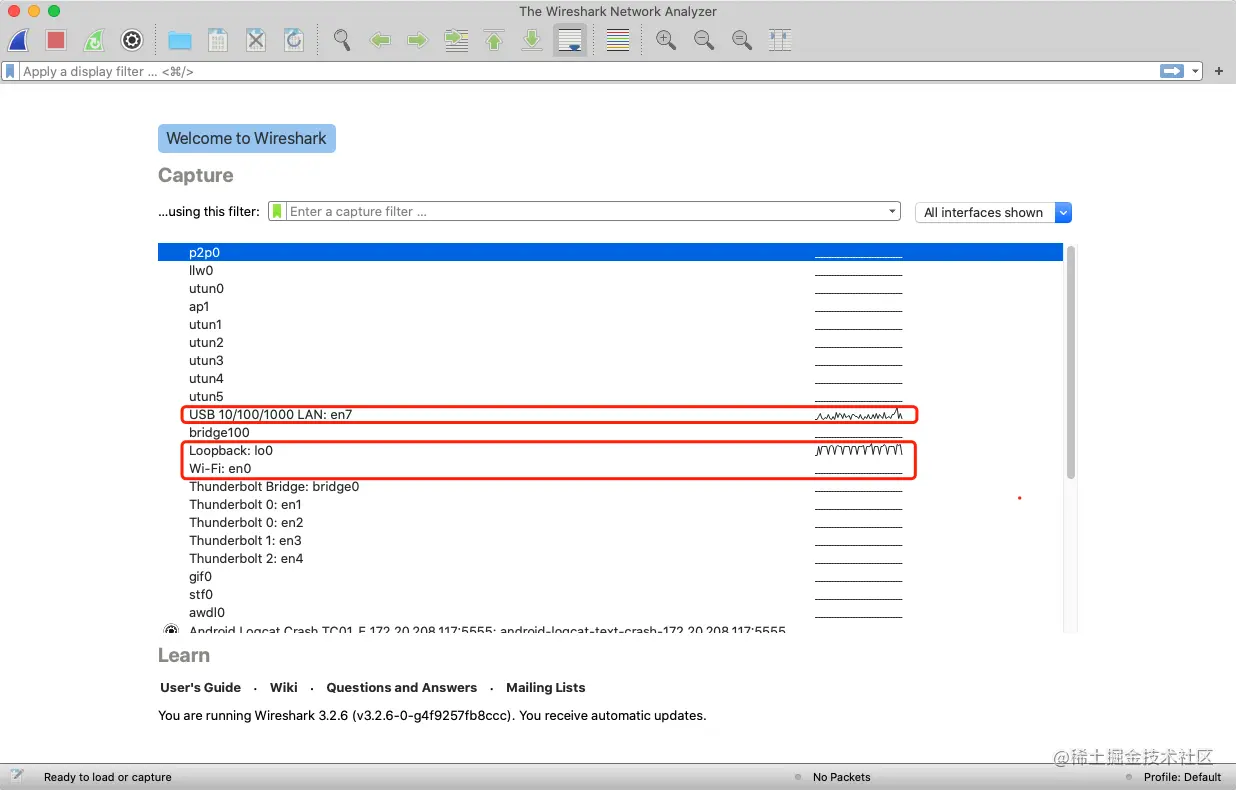The width and height of the screenshot is (1236, 790).
Task: Reload this capture file
Action: pos(294,40)
